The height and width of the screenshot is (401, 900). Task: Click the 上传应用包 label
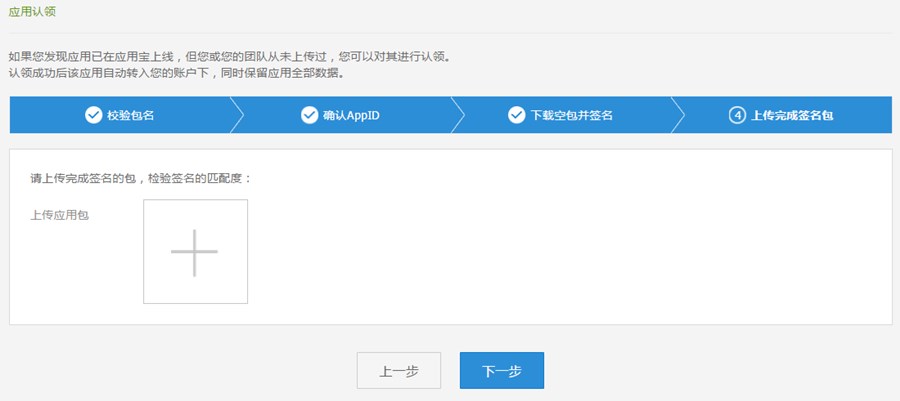click(60, 216)
